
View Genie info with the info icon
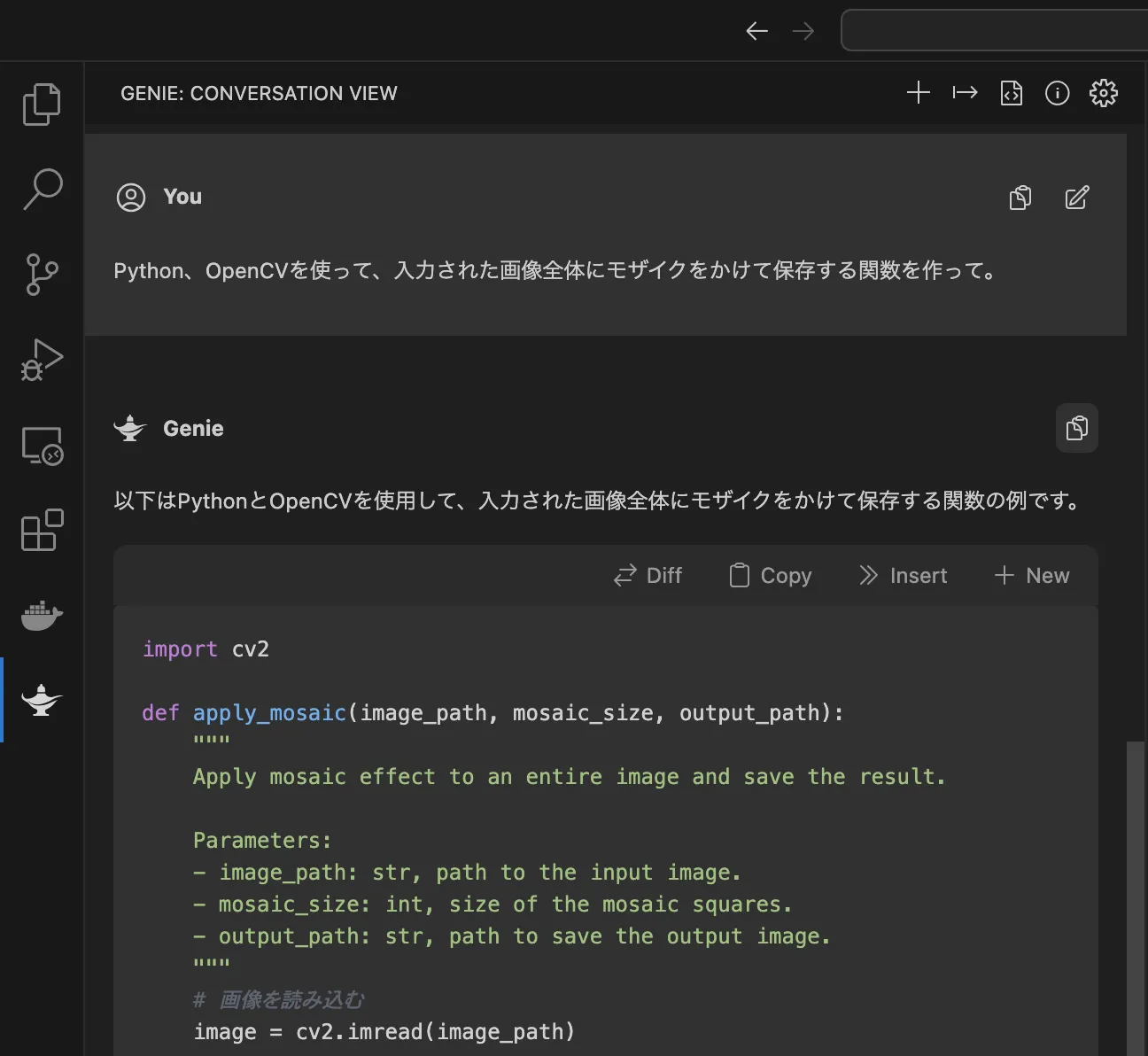click(x=1057, y=92)
